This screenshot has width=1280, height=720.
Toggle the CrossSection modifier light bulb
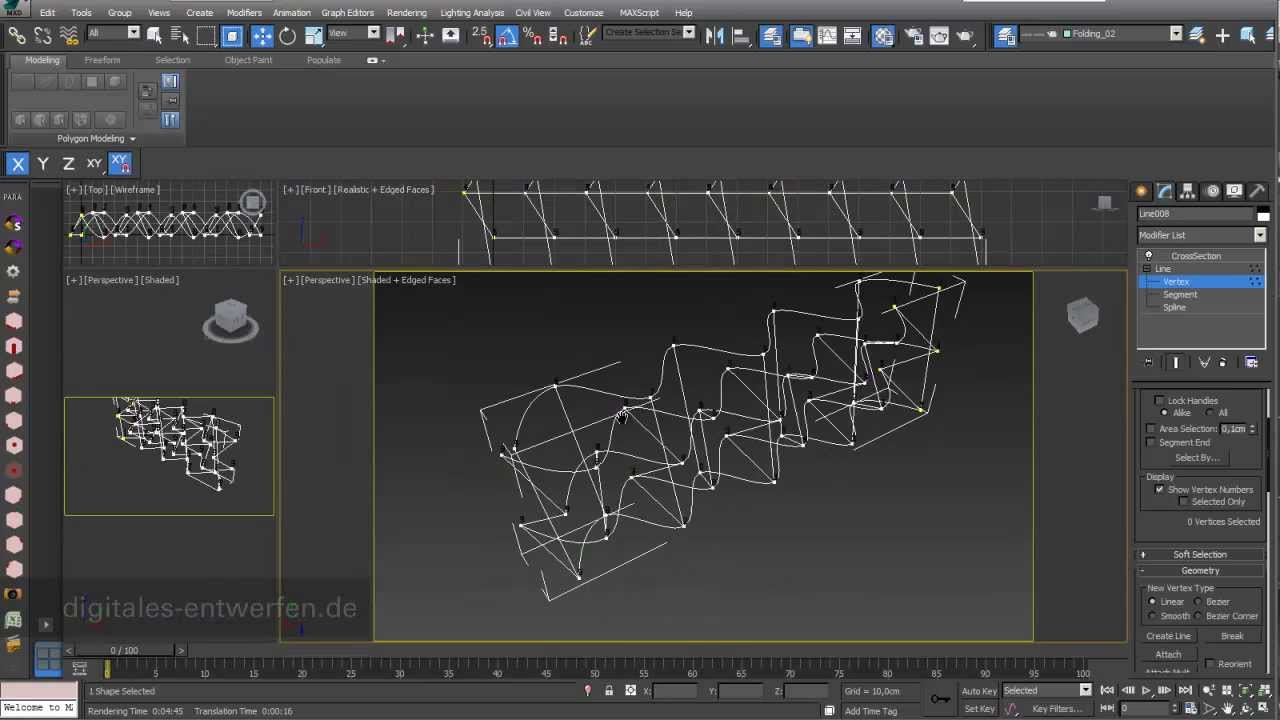click(x=1148, y=256)
